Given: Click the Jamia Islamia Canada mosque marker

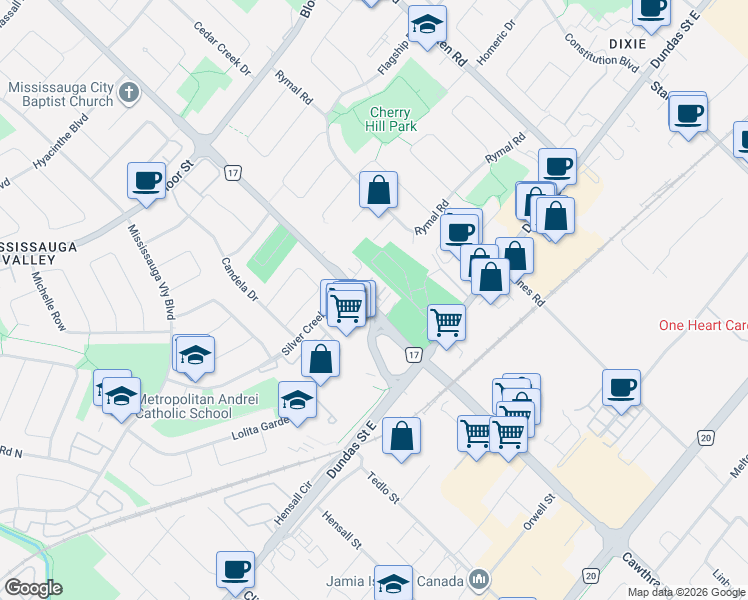Looking at the screenshot, I should point(479,580).
